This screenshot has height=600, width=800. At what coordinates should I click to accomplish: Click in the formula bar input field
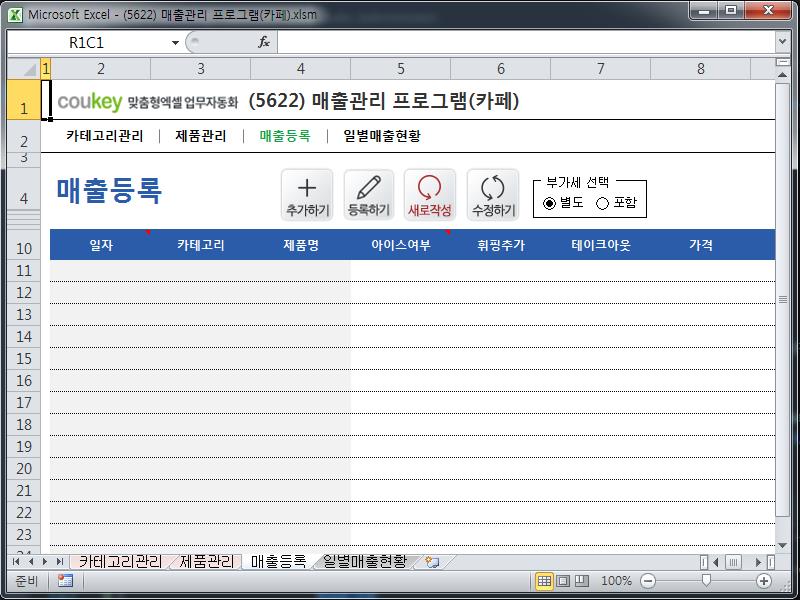[526, 42]
